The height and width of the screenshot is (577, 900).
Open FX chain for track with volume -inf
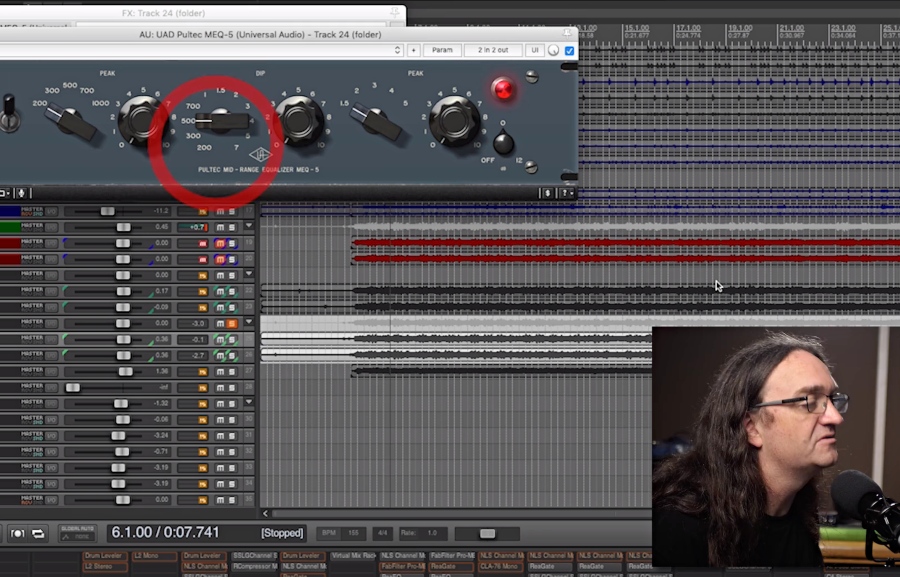pos(202,388)
